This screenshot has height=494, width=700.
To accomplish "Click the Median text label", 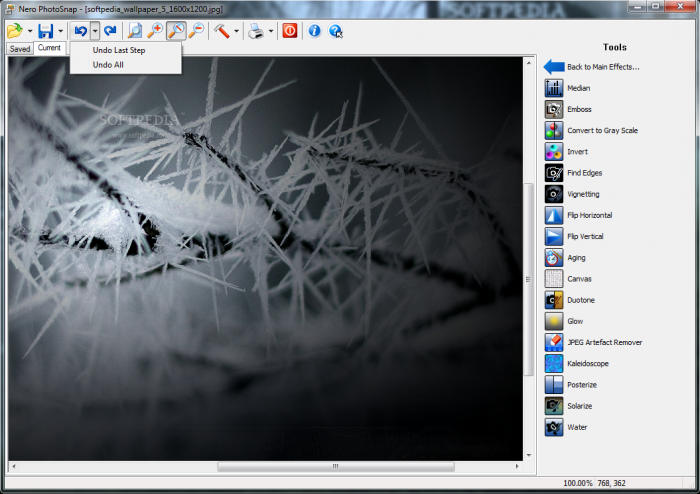I will (579, 88).
